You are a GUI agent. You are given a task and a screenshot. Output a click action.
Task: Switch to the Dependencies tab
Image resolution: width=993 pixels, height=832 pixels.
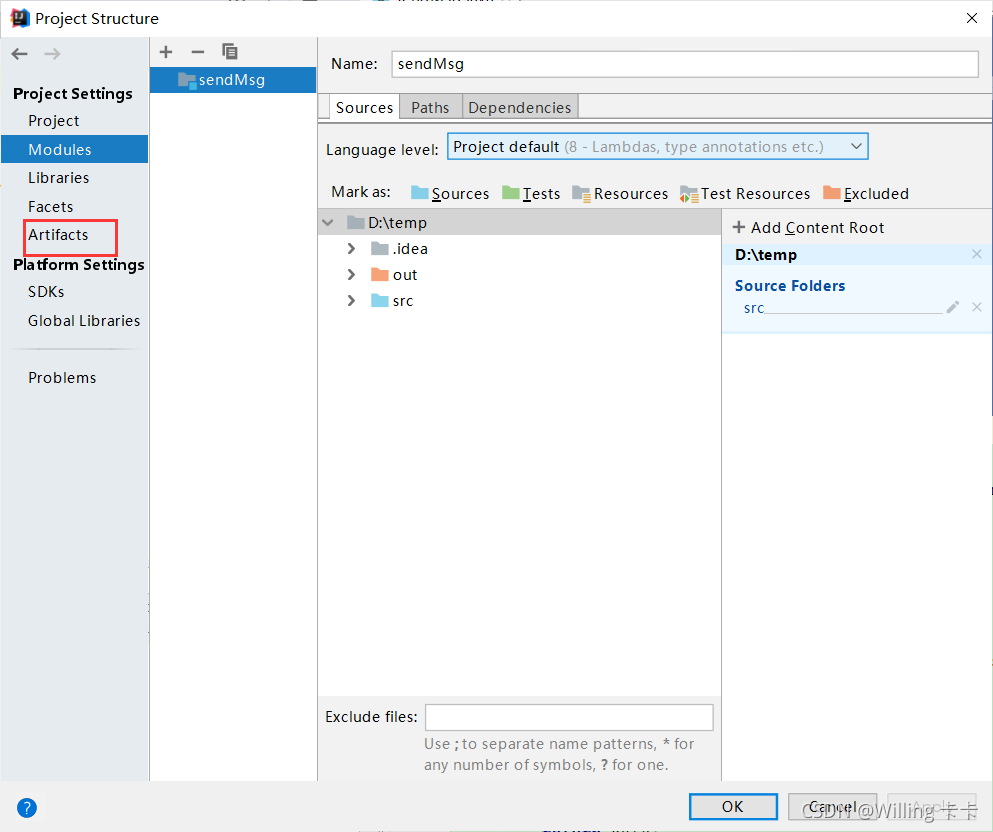519,108
